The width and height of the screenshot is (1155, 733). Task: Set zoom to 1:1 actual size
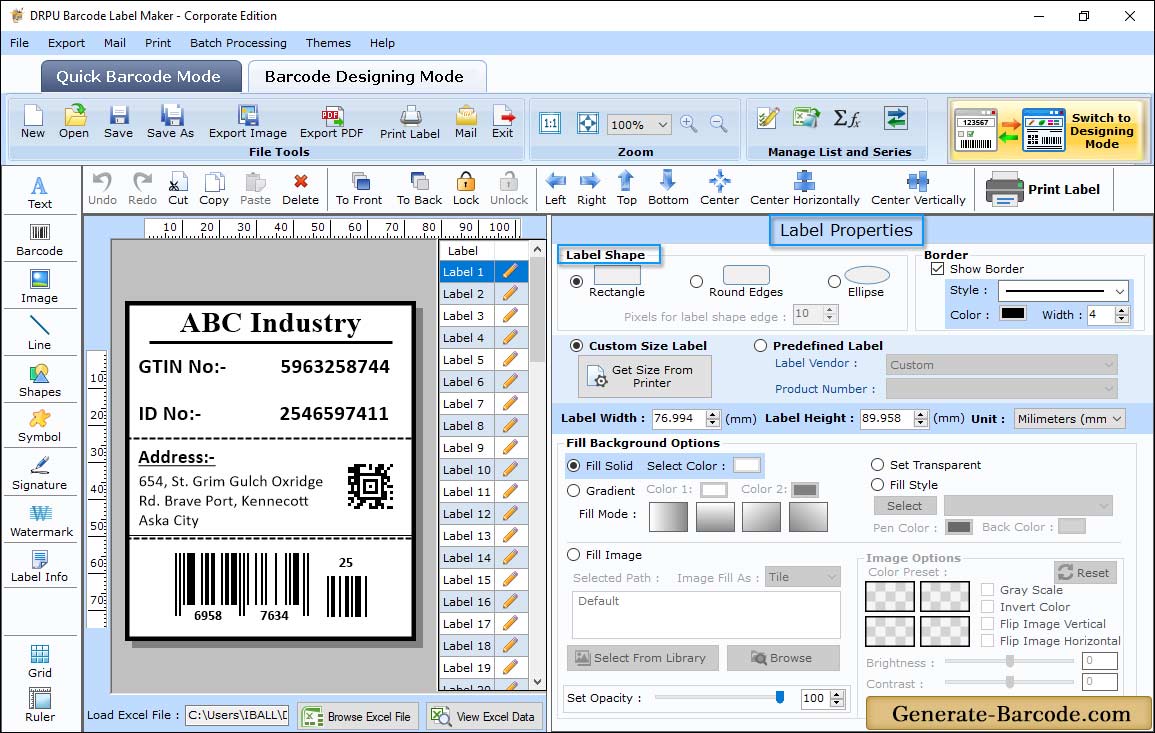550,123
